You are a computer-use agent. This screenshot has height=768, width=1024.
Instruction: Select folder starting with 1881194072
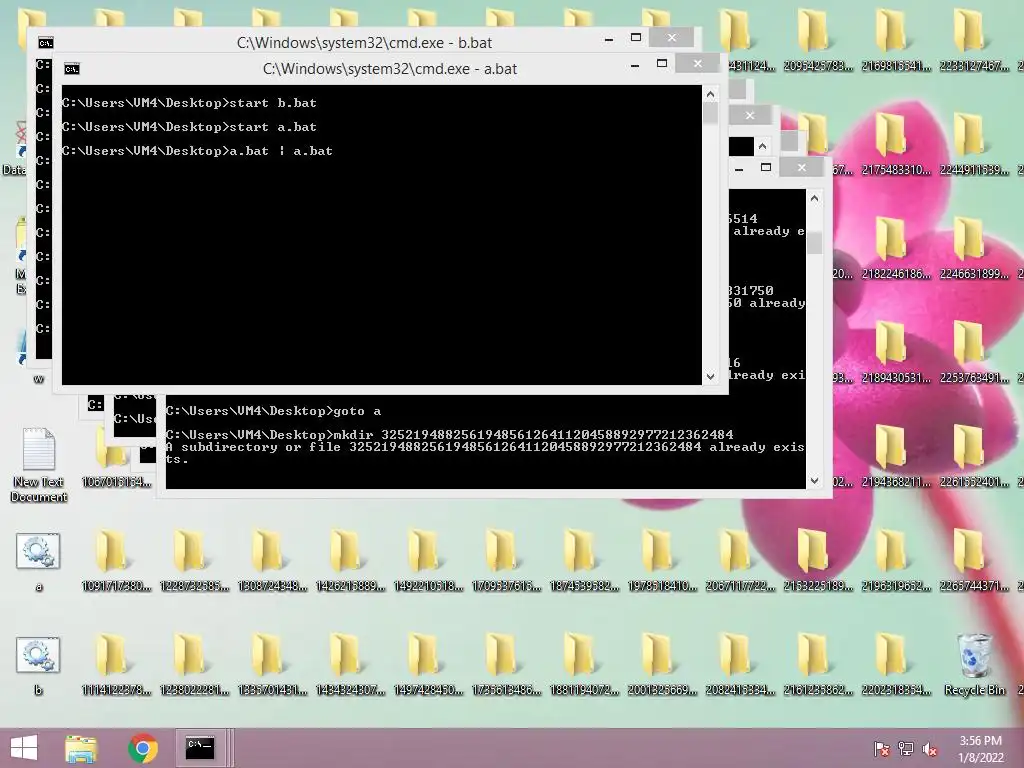click(584, 665)
